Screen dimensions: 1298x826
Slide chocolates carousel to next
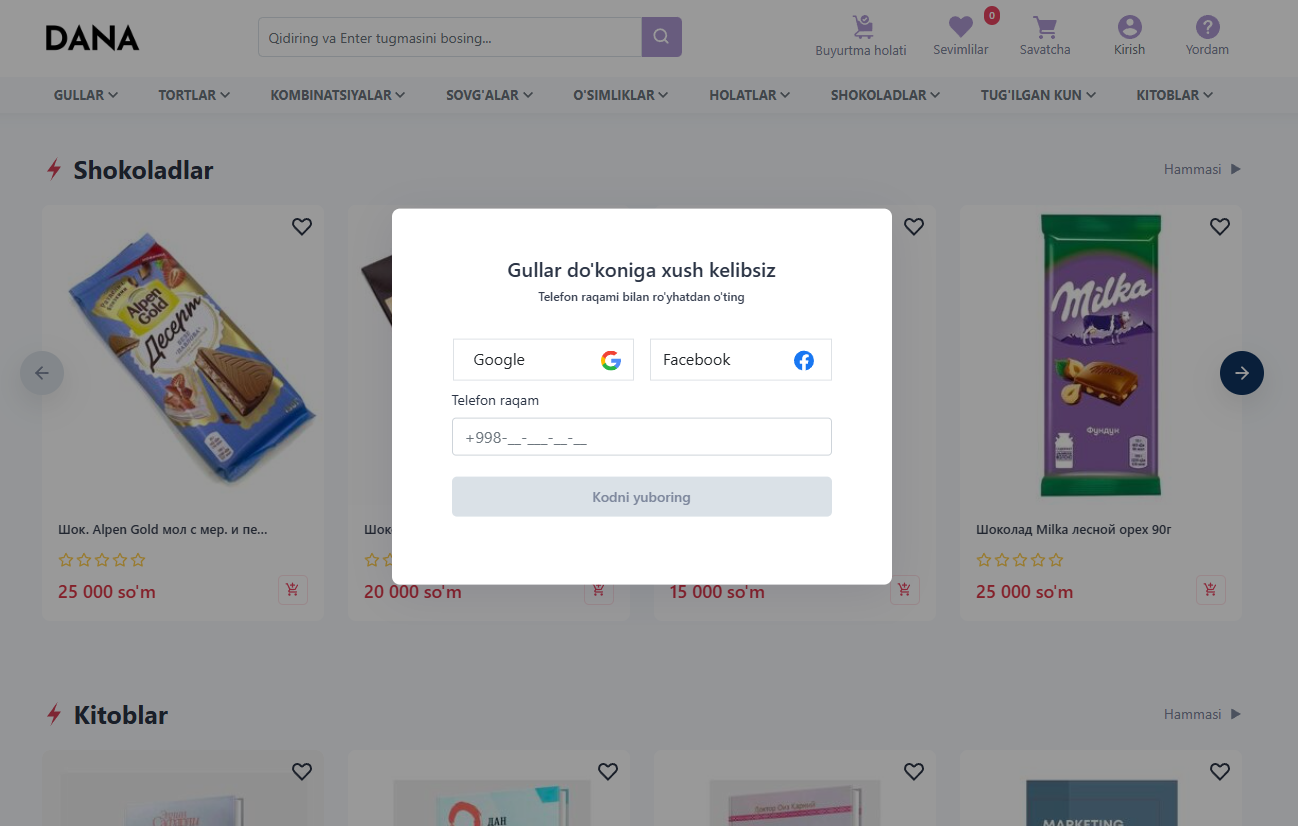(1241, 373)
